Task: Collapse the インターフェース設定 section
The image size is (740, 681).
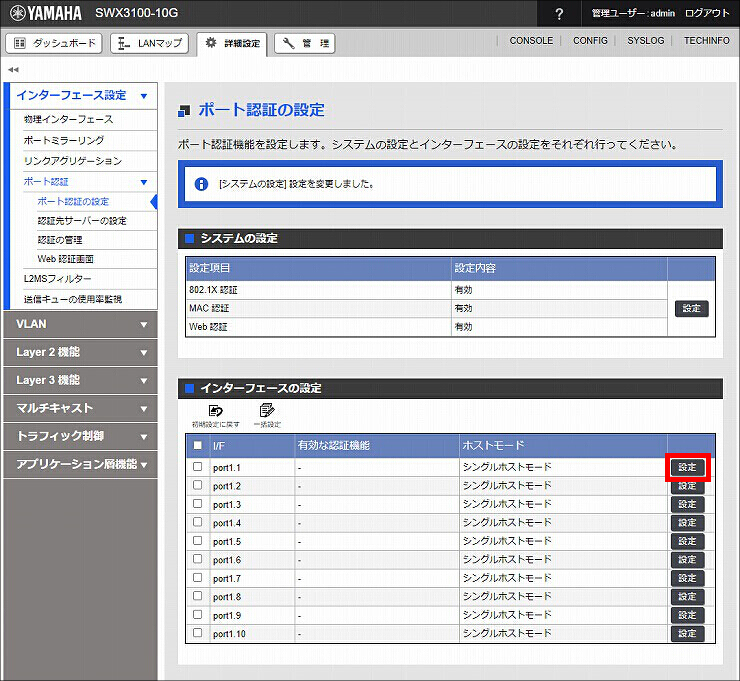Action: [84, 96]
